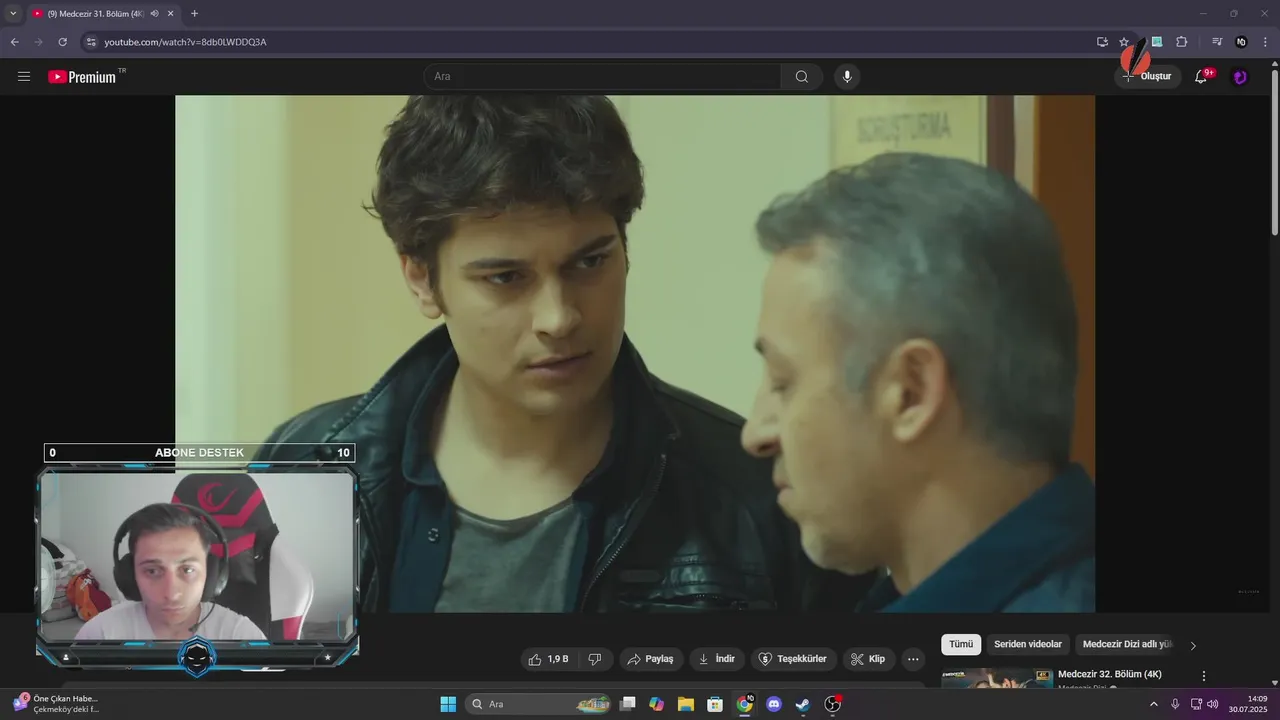Share the video via Paylaş

650,659
